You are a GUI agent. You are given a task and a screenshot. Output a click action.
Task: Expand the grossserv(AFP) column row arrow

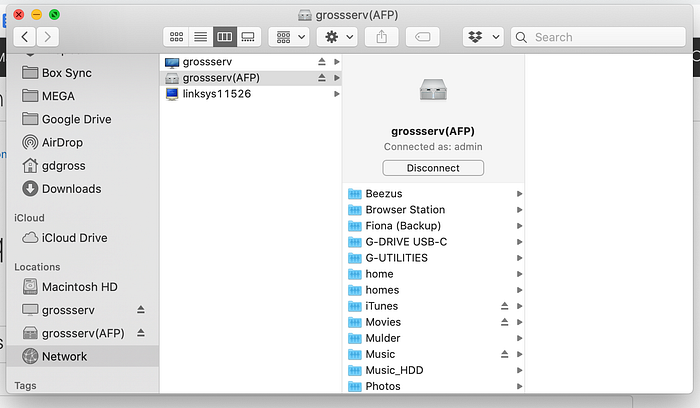pyautogui.click(x=337, y=78)
